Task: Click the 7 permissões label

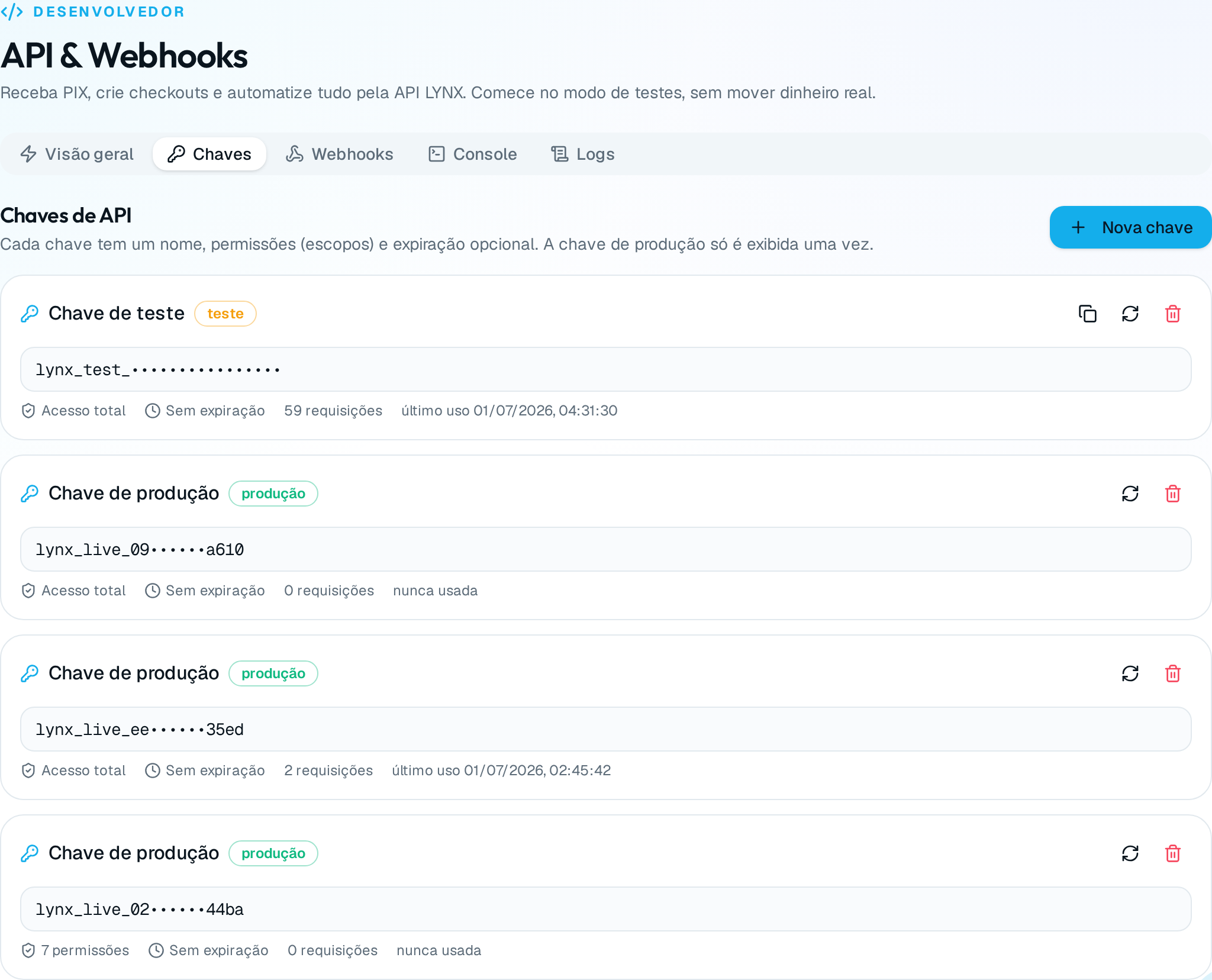Action: click(85, 950)
